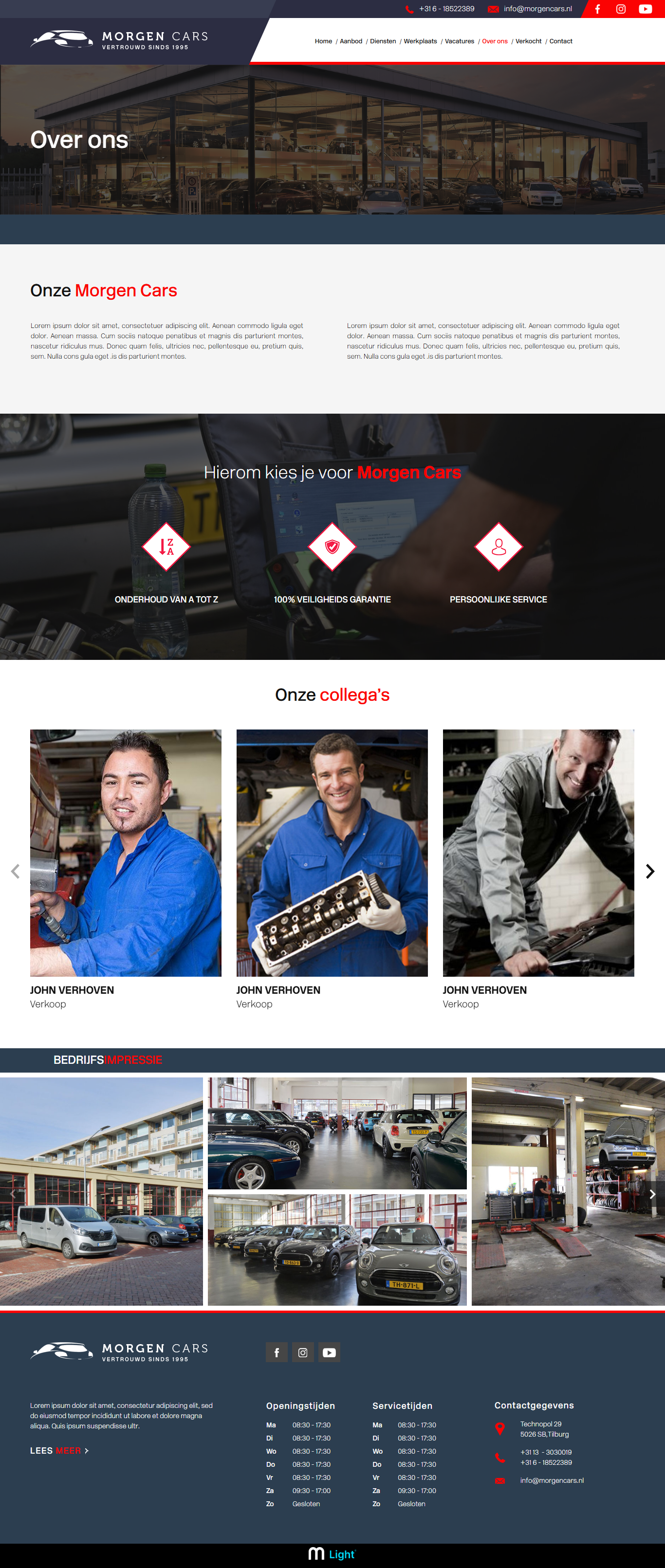Viewport: 665px width, 1568px height.
Task: Select the personal service person icon
Action: 499,547
